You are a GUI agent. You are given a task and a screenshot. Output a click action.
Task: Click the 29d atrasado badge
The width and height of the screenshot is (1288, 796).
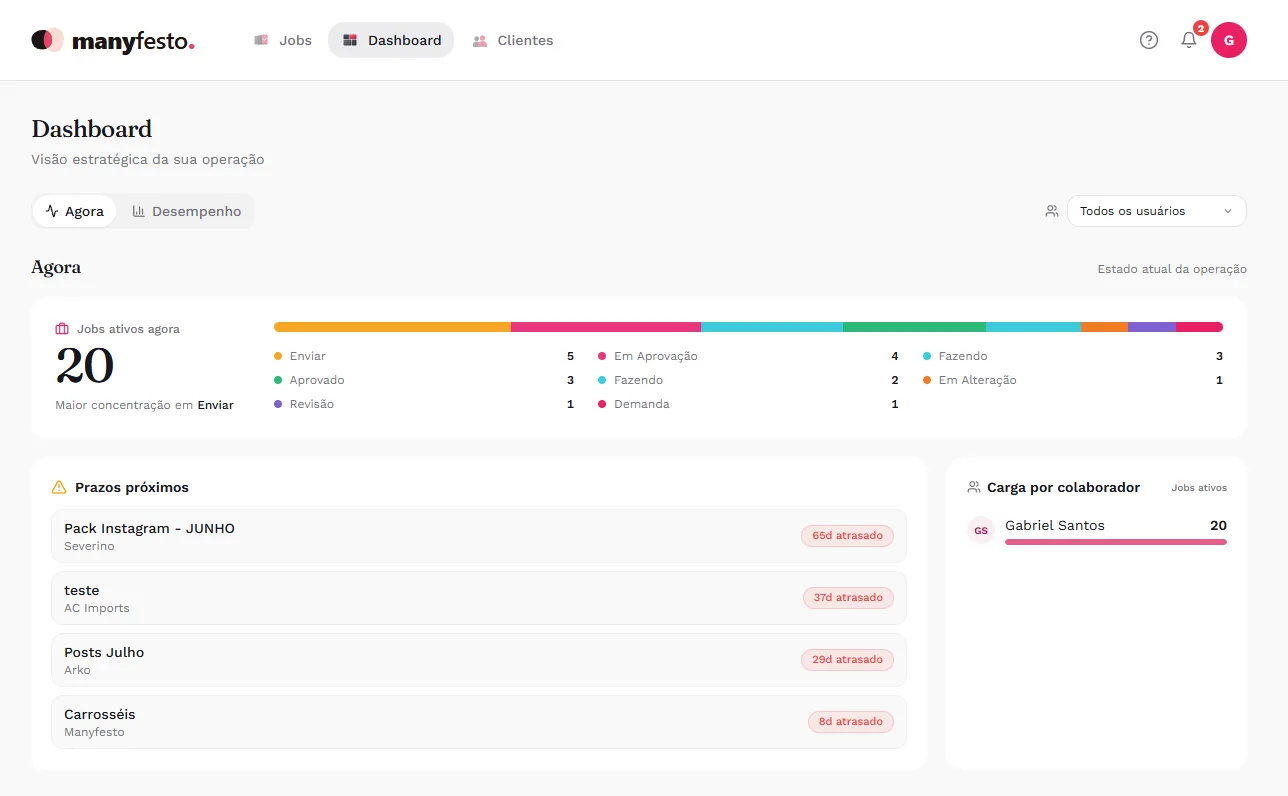click(x=847, y=660)
